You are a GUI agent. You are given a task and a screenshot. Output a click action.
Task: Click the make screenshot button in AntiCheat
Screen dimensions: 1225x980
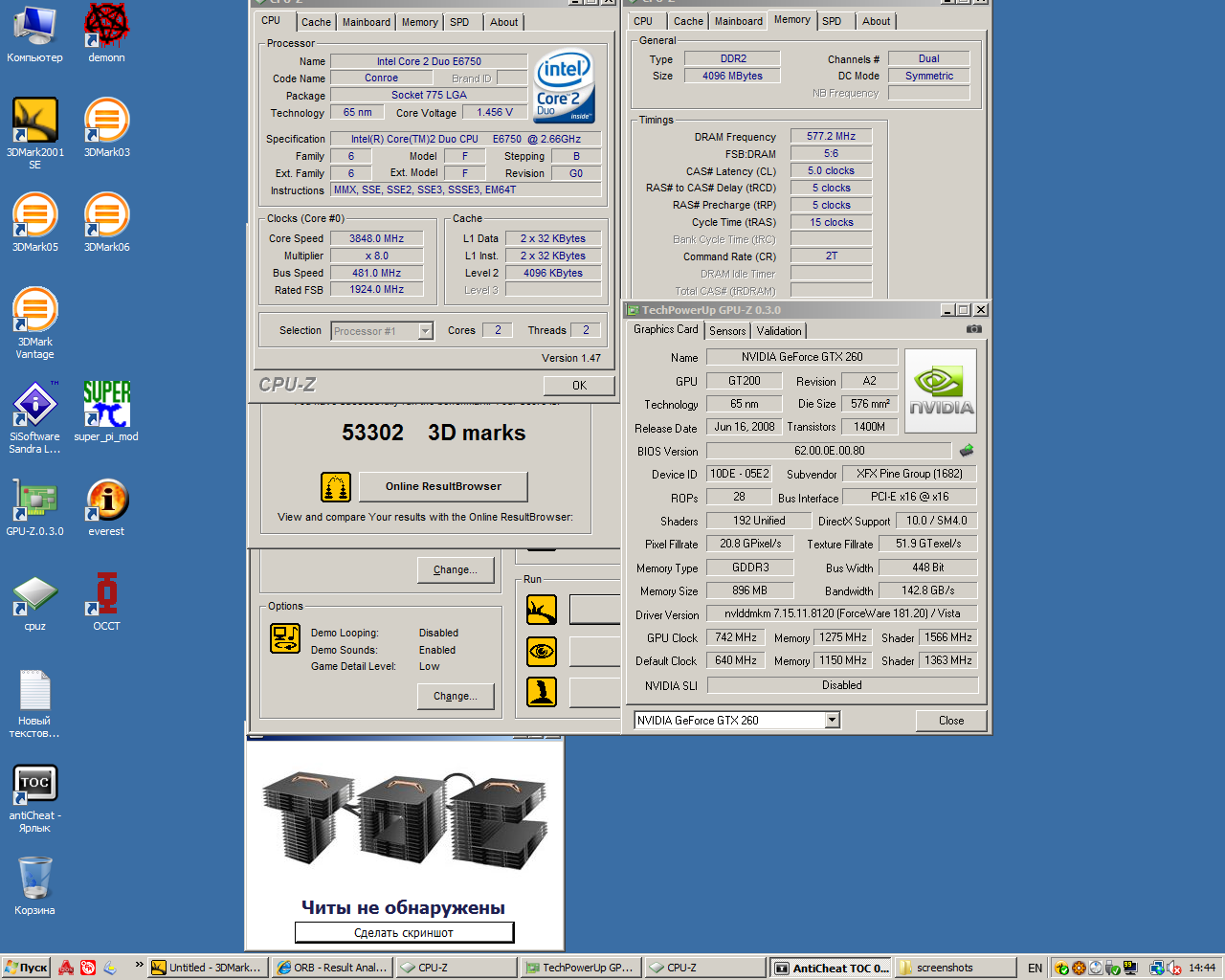(x=404, y=932)
